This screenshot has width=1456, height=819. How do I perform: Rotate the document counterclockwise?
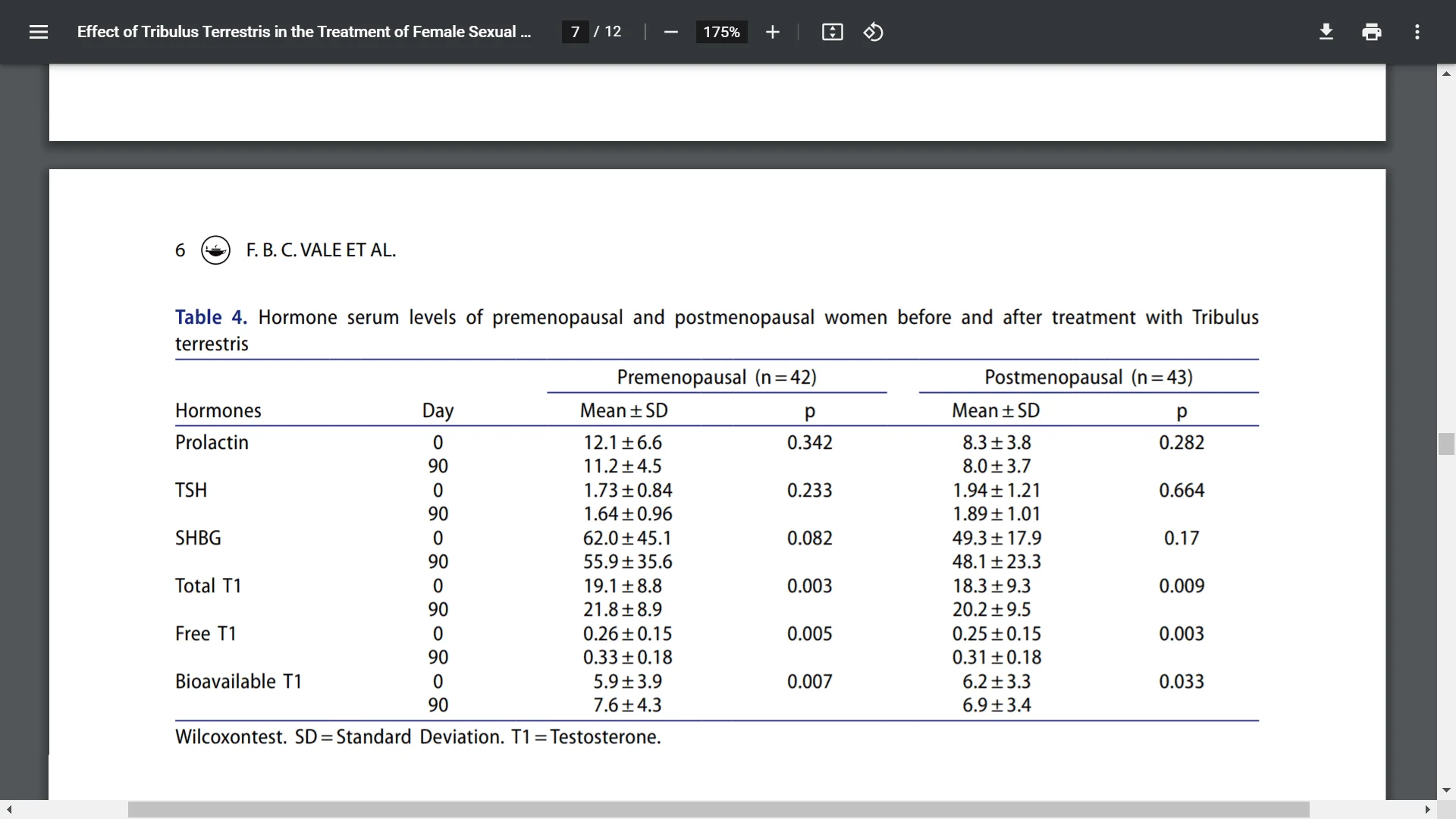tap(873, 32)
